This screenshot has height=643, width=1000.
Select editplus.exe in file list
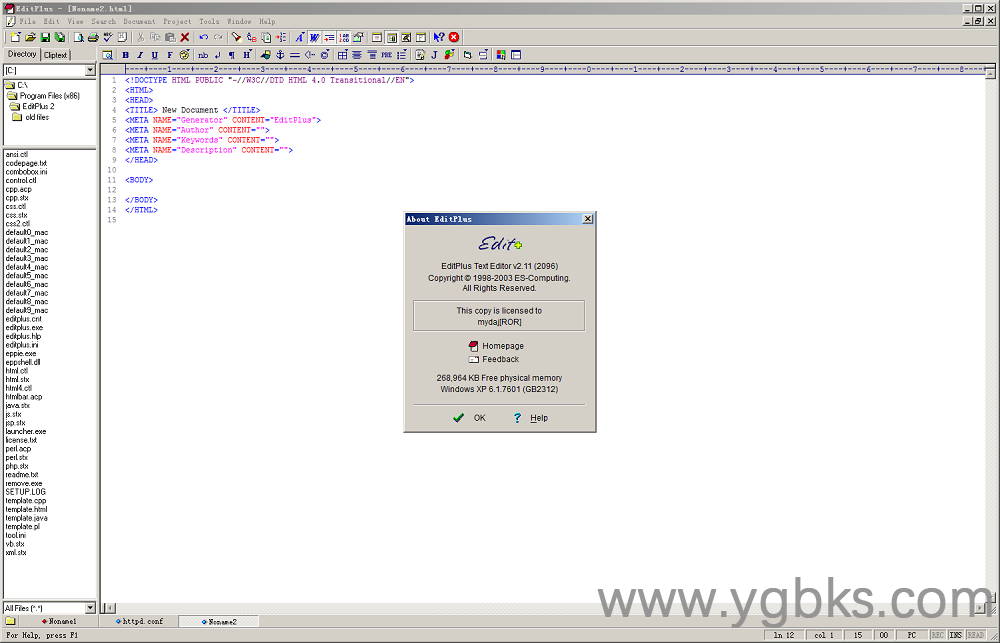click(x=24, y=327)
